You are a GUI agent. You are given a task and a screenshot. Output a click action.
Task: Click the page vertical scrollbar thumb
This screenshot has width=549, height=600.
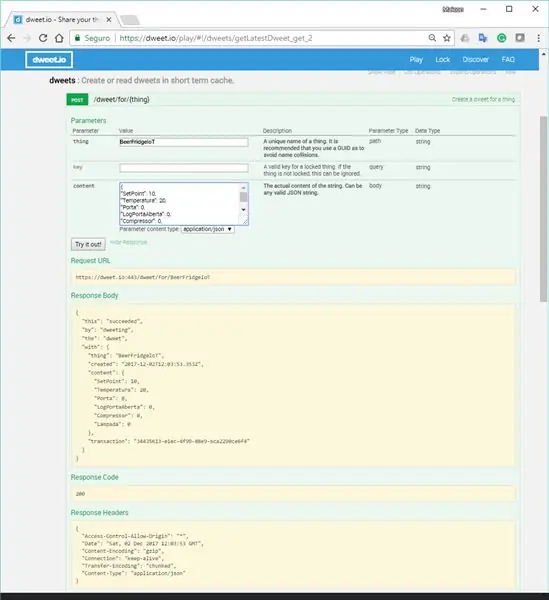click(543, 209)
